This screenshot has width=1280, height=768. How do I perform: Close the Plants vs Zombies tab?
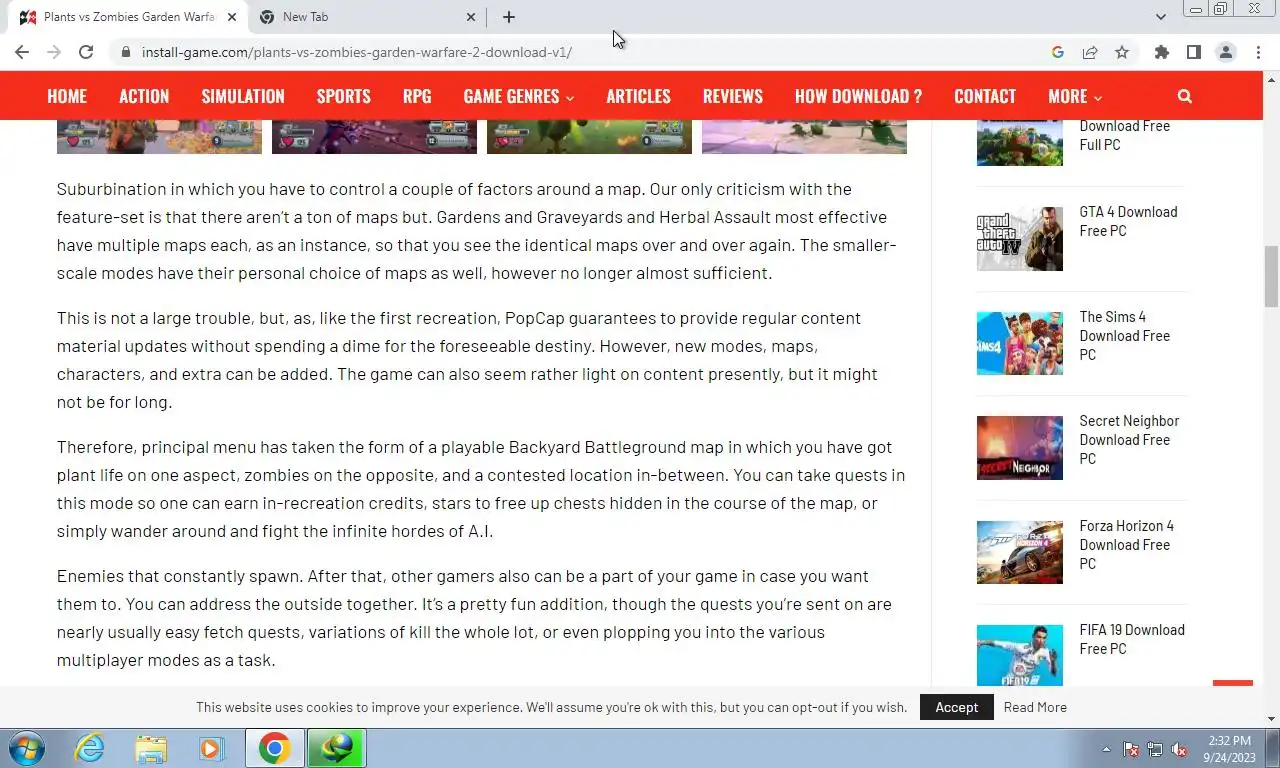(232, 17)
